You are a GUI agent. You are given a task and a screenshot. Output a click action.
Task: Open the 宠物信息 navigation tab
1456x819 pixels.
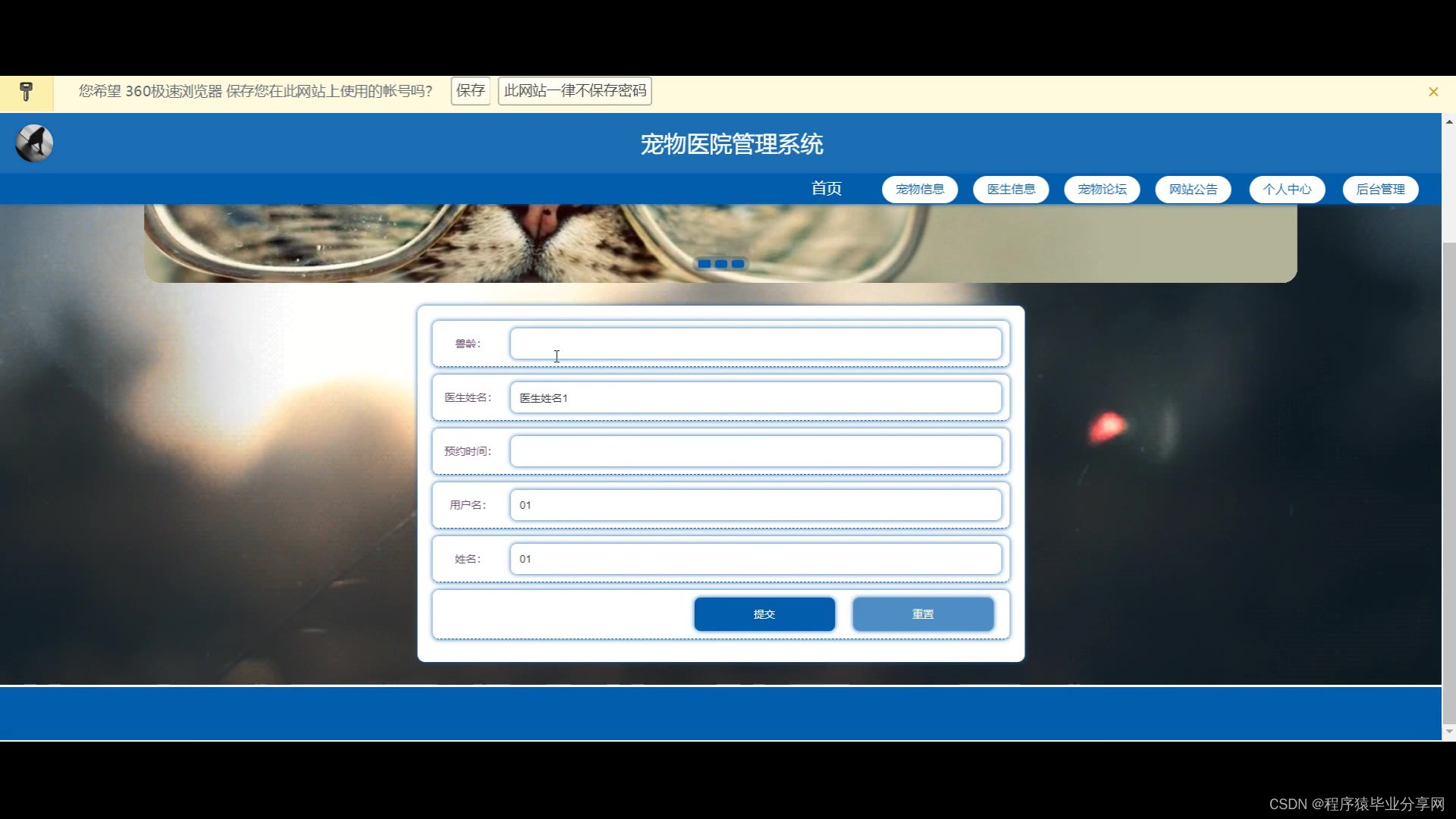(x=919, y=190)
